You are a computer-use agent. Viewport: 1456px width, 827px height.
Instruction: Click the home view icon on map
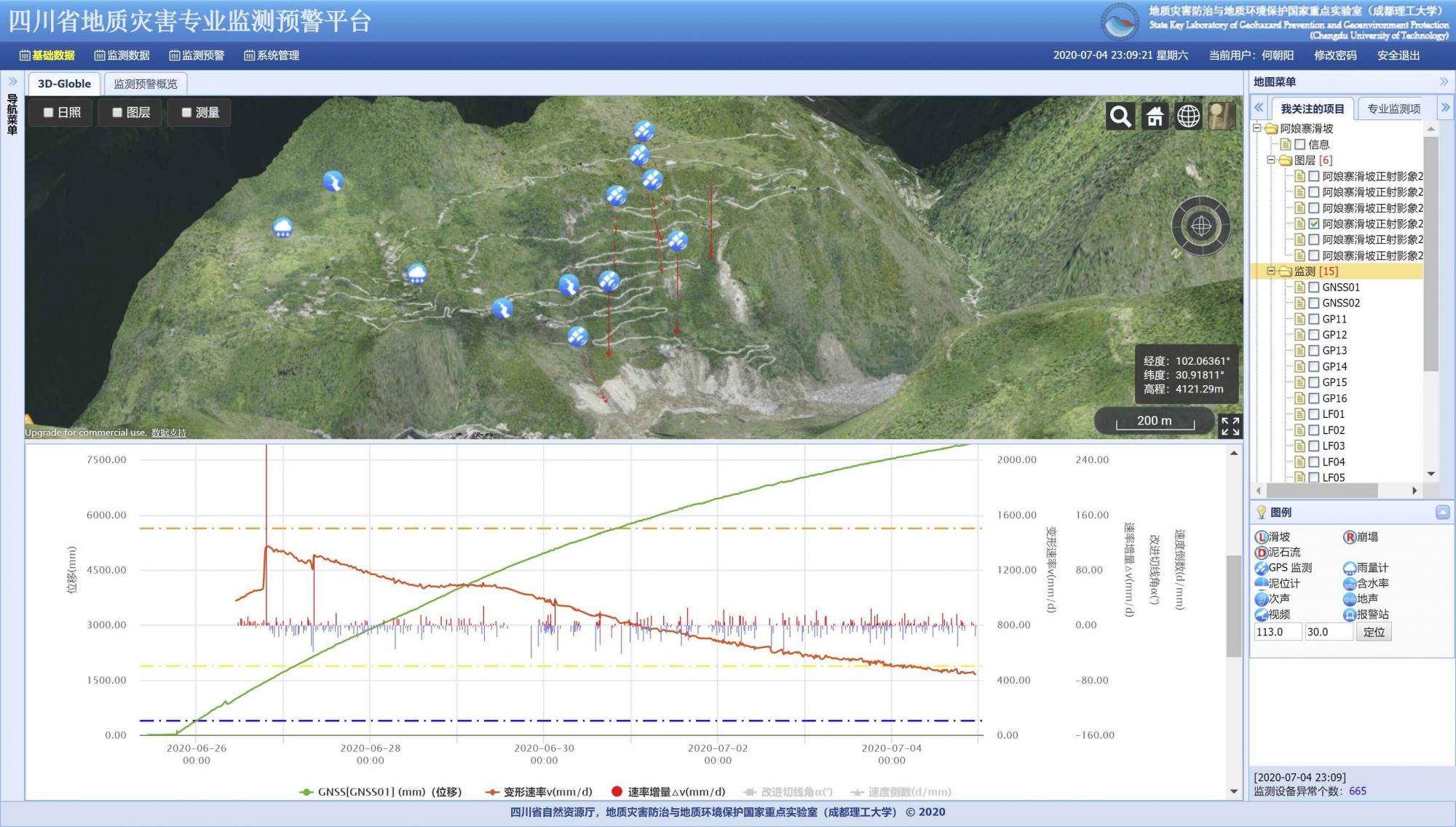pos(1155,116)
